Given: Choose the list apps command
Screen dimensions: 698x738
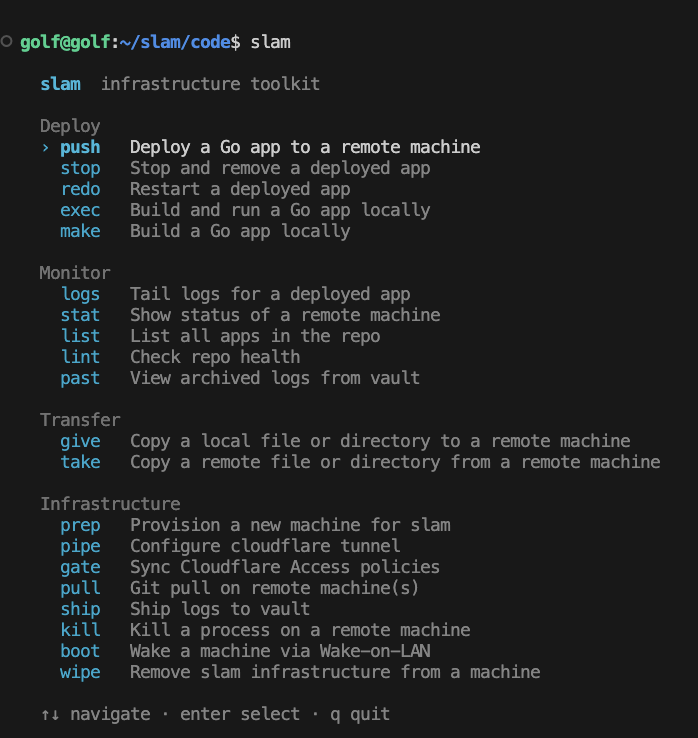Looking at the screenshot, I should 80,336.
